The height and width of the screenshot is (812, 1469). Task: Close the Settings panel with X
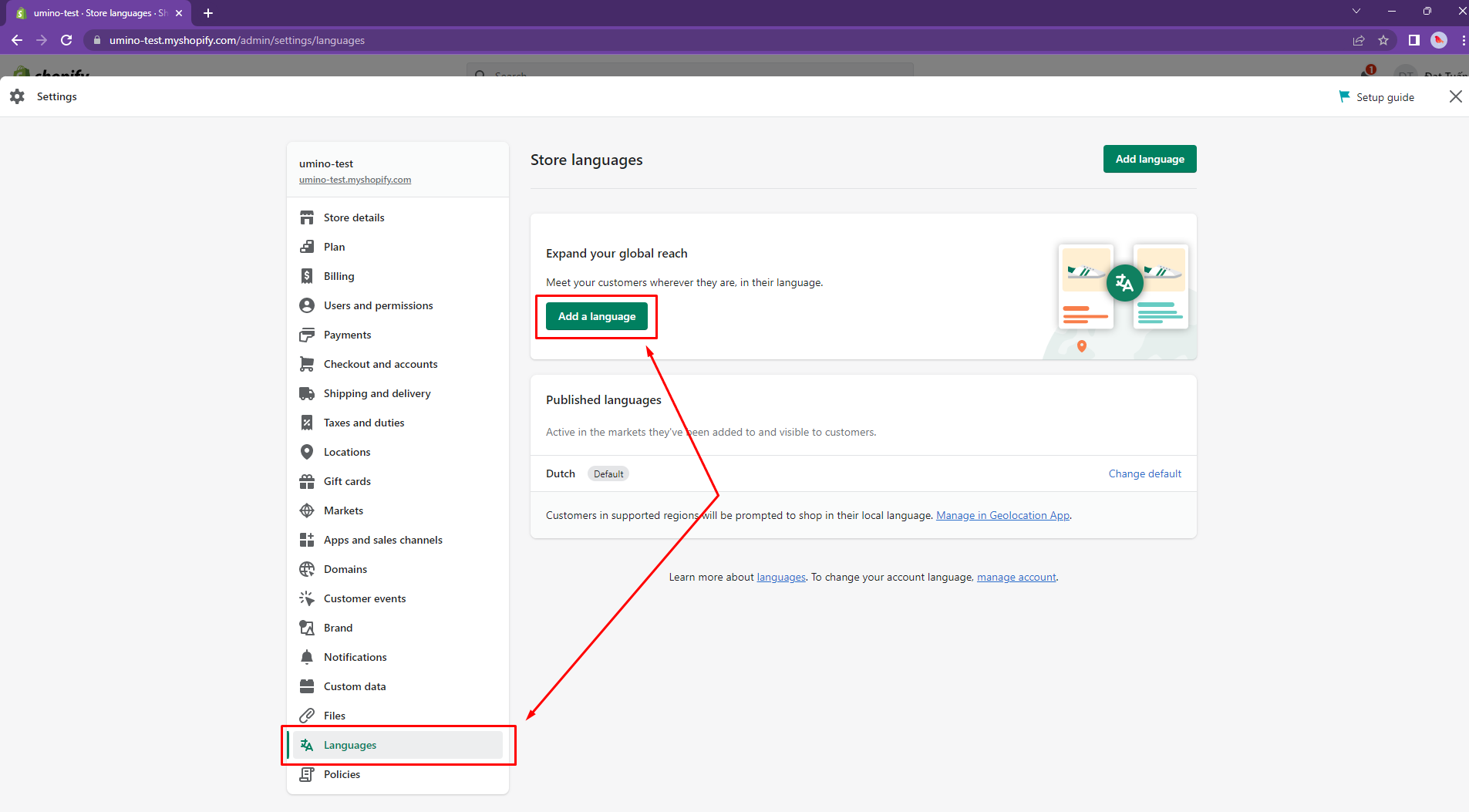(1455, 96)
